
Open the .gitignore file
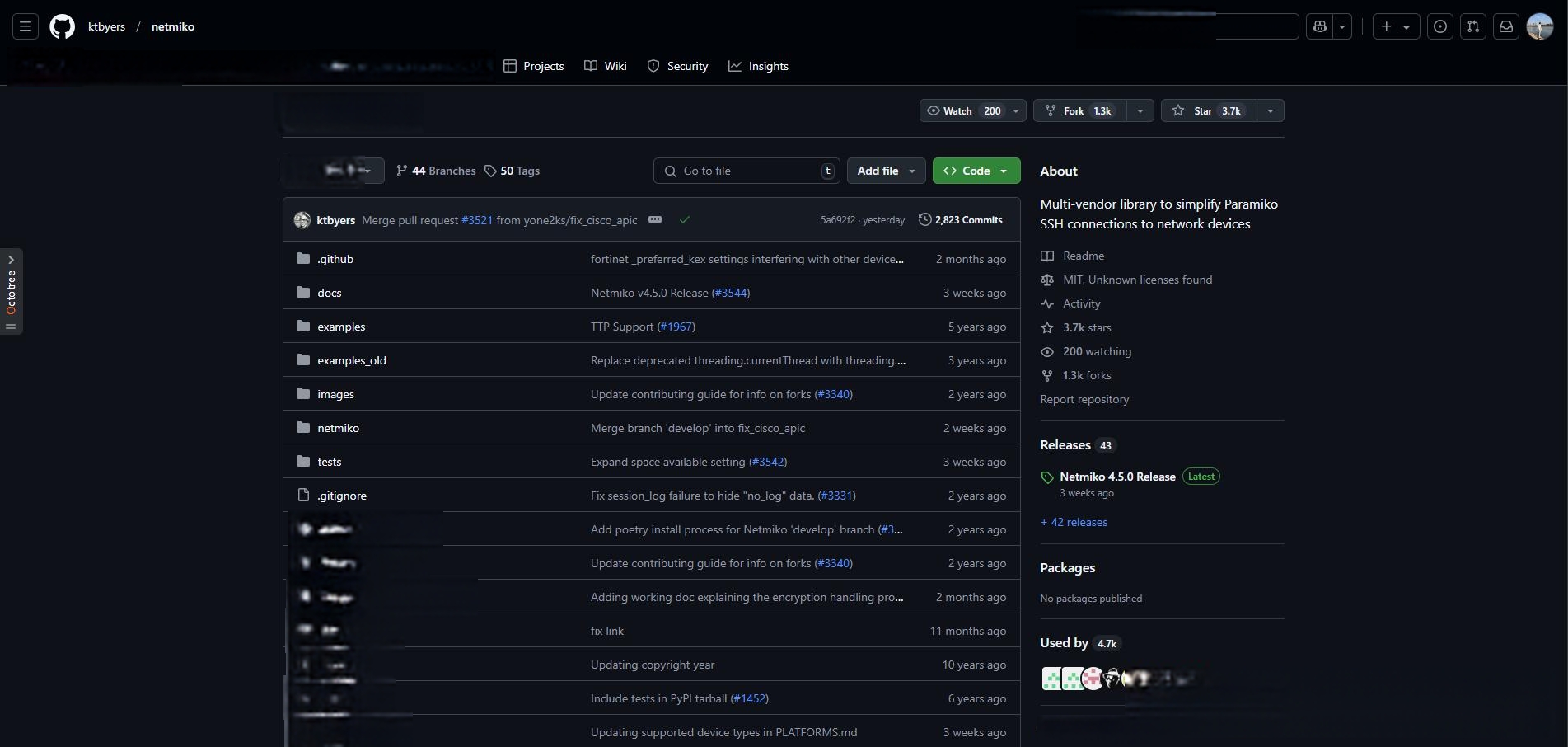342,496
